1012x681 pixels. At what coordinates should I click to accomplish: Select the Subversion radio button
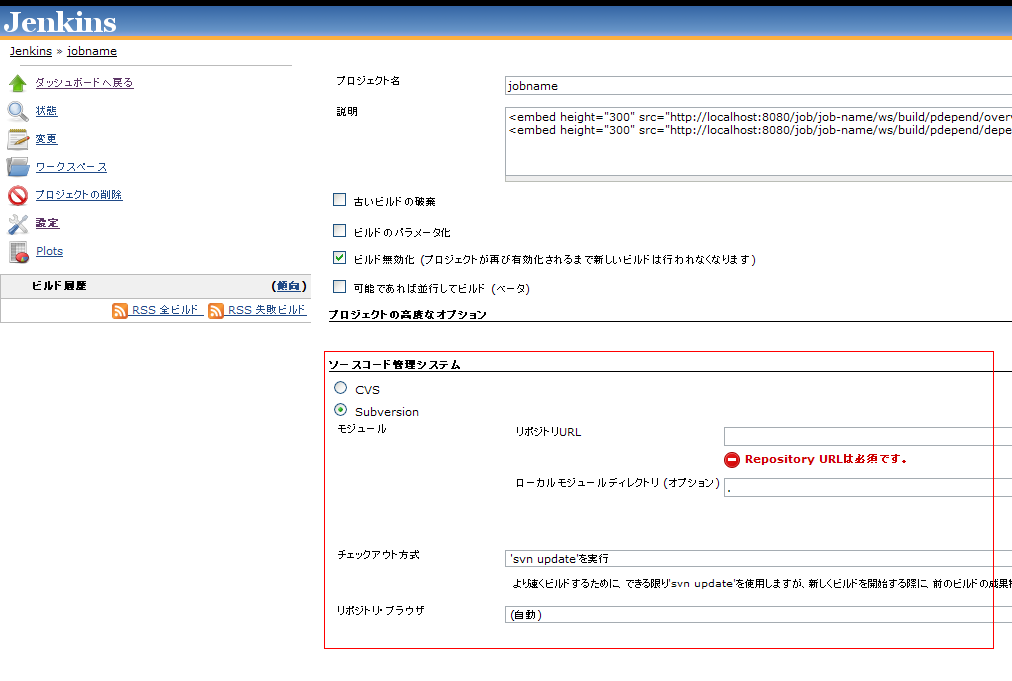tap(341, 410)
